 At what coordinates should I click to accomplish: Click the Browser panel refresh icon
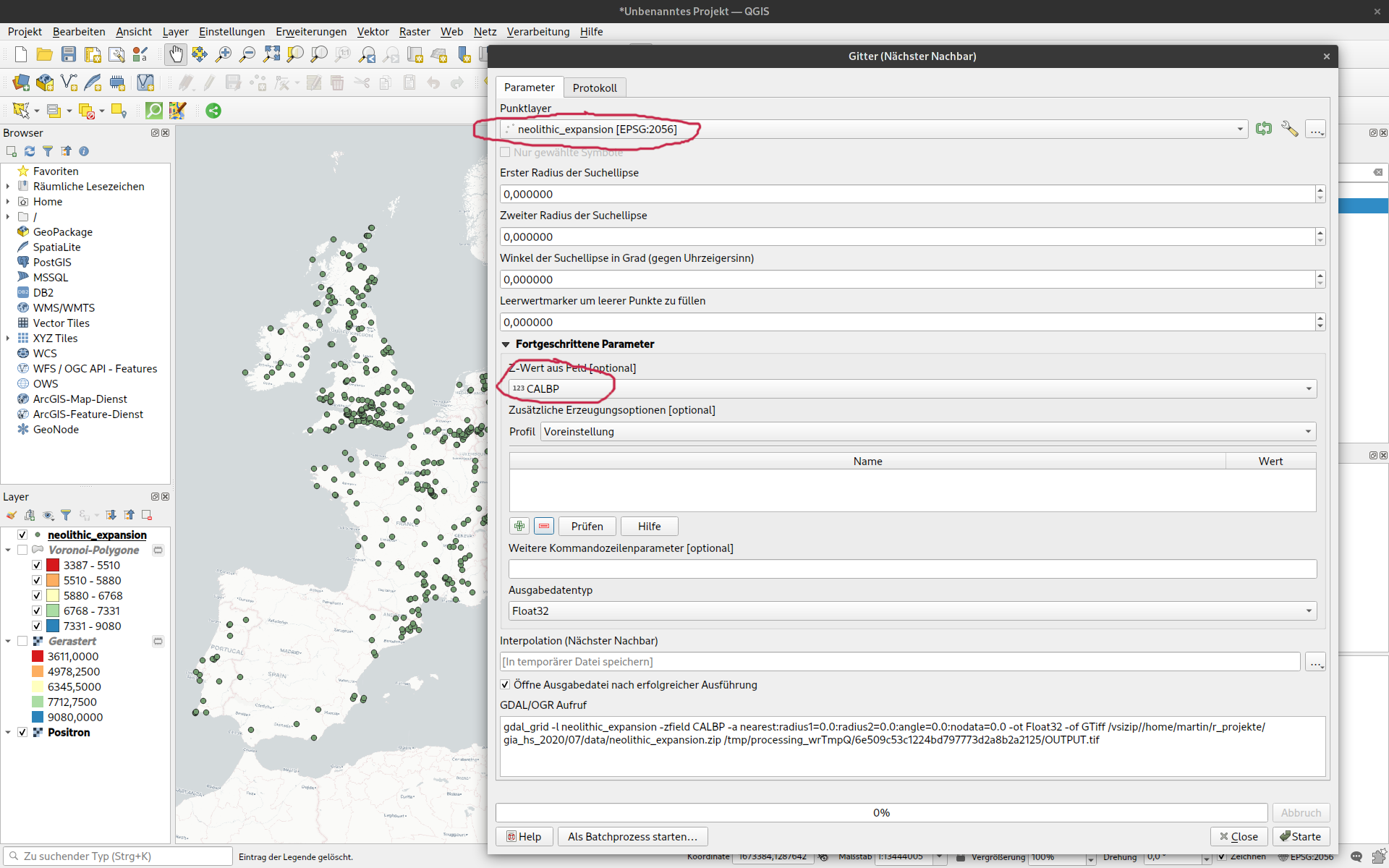(30, 151)
